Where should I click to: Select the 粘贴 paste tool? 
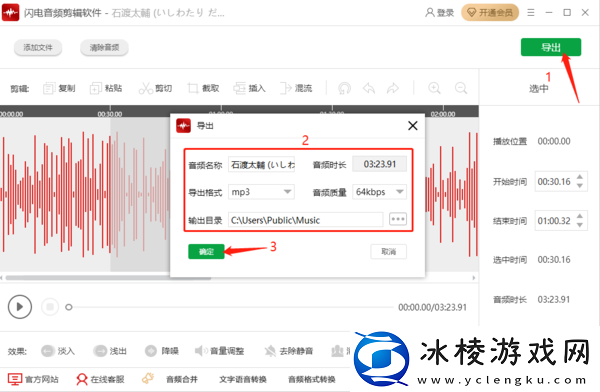(x=106, y=88)
